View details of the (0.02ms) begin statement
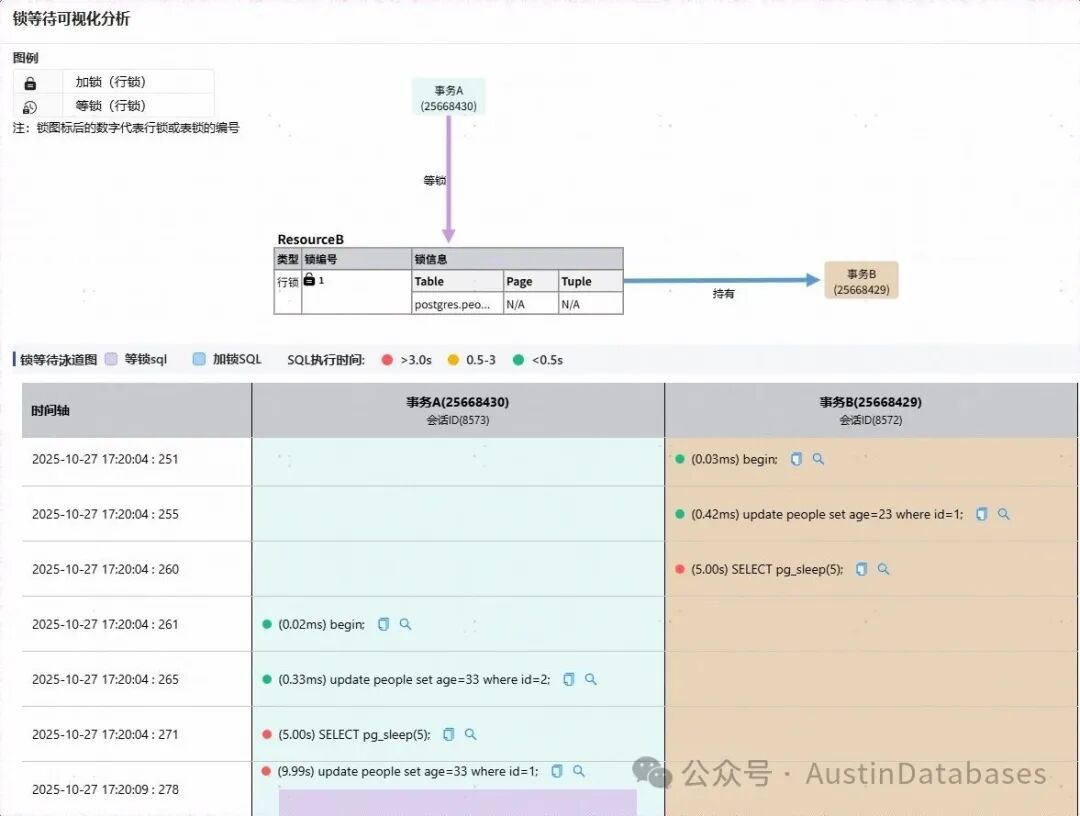1080x816 pixels. pos(405,624)
